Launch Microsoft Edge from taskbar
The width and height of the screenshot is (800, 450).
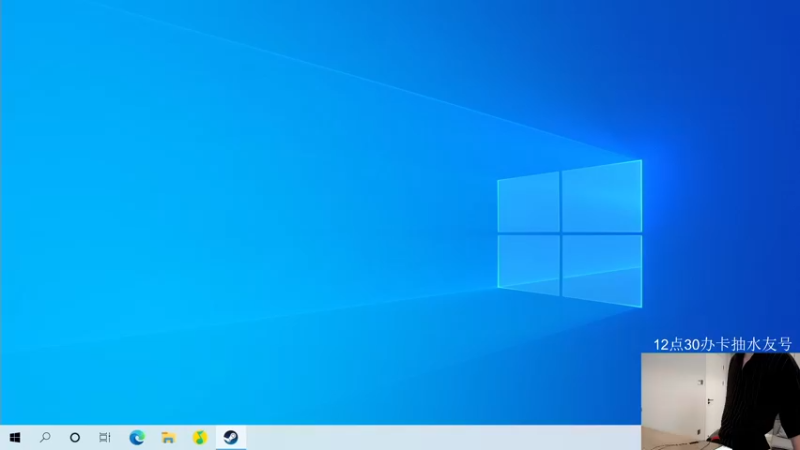[x=137, y=438]
